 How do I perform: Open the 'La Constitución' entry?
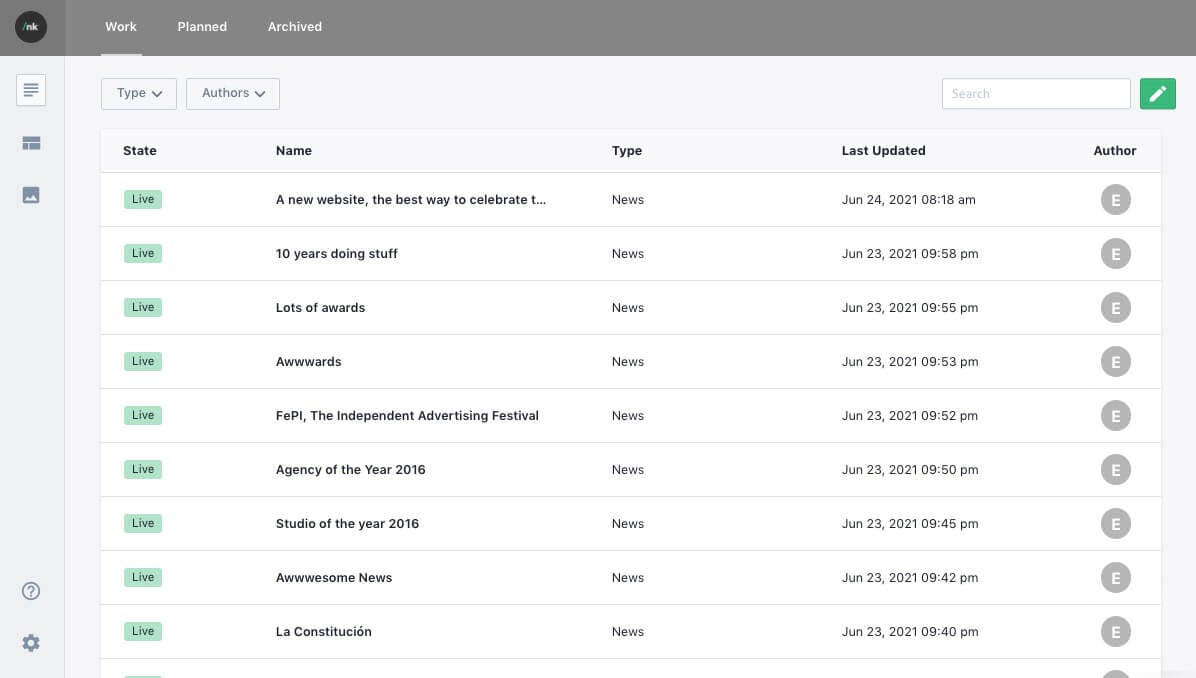[323, 632]
